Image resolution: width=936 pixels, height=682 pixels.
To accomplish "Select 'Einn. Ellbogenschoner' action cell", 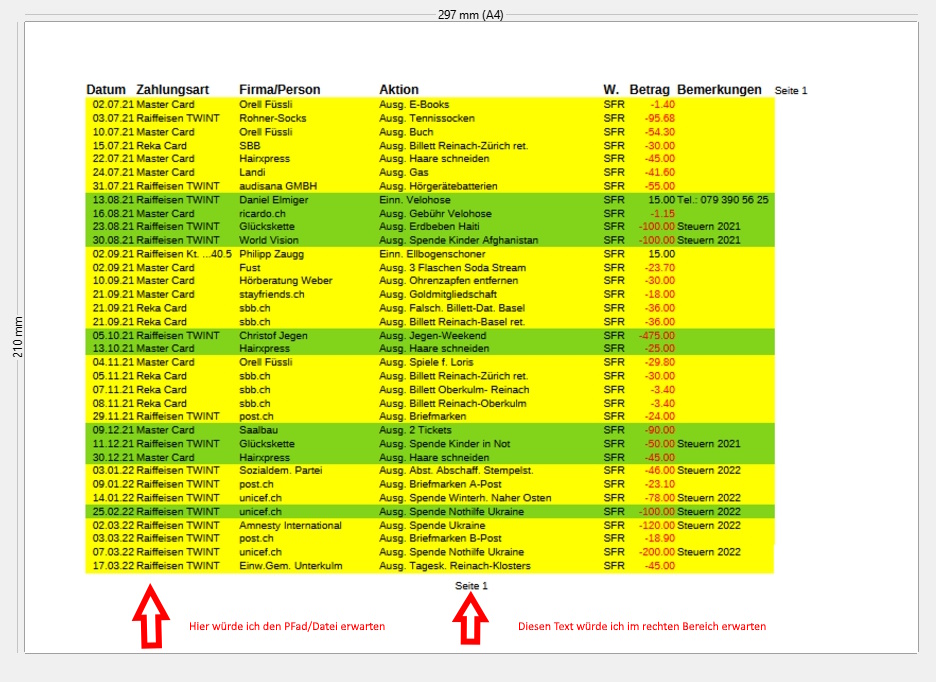I will (x=432, y=254).
